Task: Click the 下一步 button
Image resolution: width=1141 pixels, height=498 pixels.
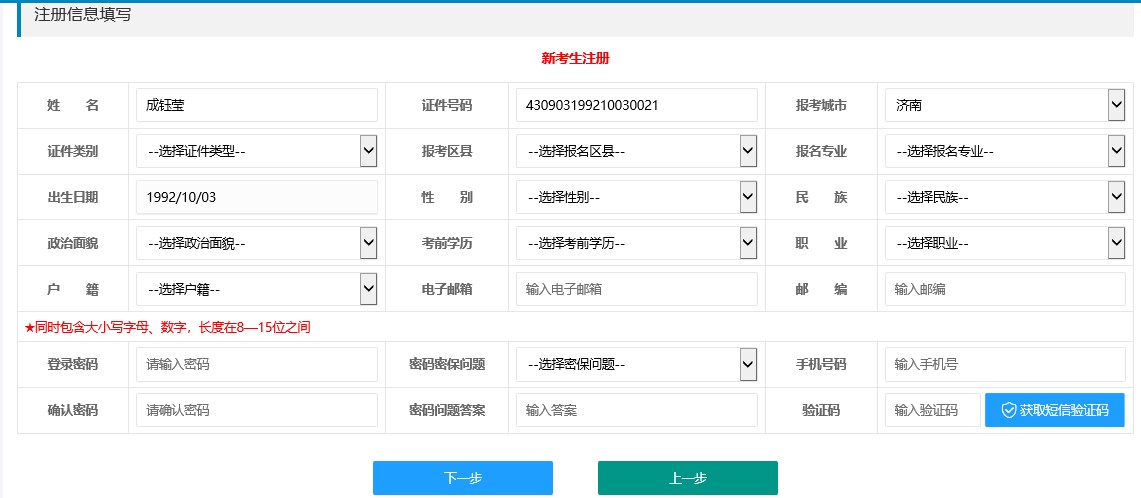Action: [462, 478]
